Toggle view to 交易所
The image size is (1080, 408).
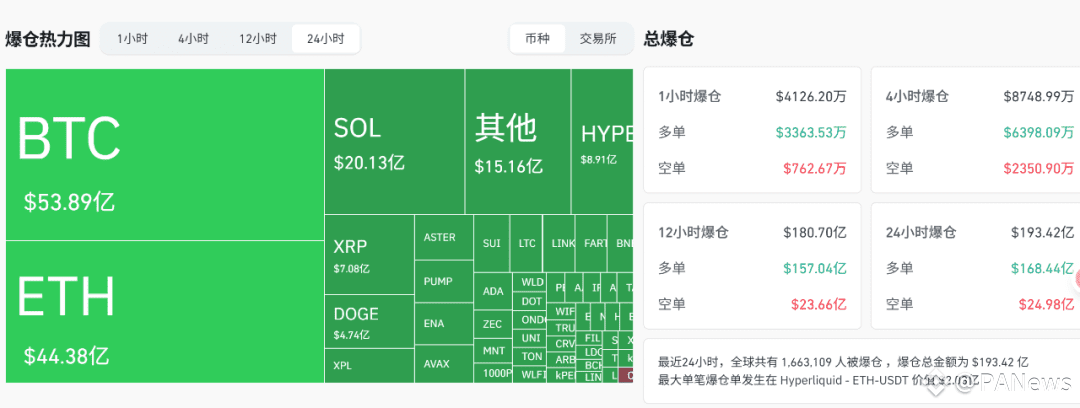[x=598, y=39]
